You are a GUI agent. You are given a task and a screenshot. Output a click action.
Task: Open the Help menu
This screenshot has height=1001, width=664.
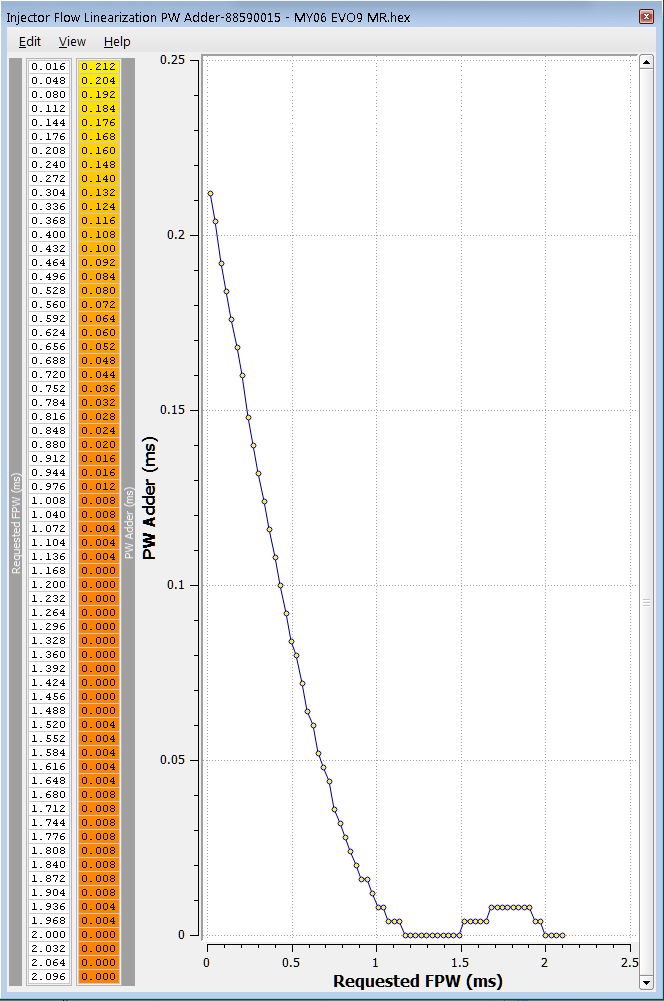tap(117, 41)
